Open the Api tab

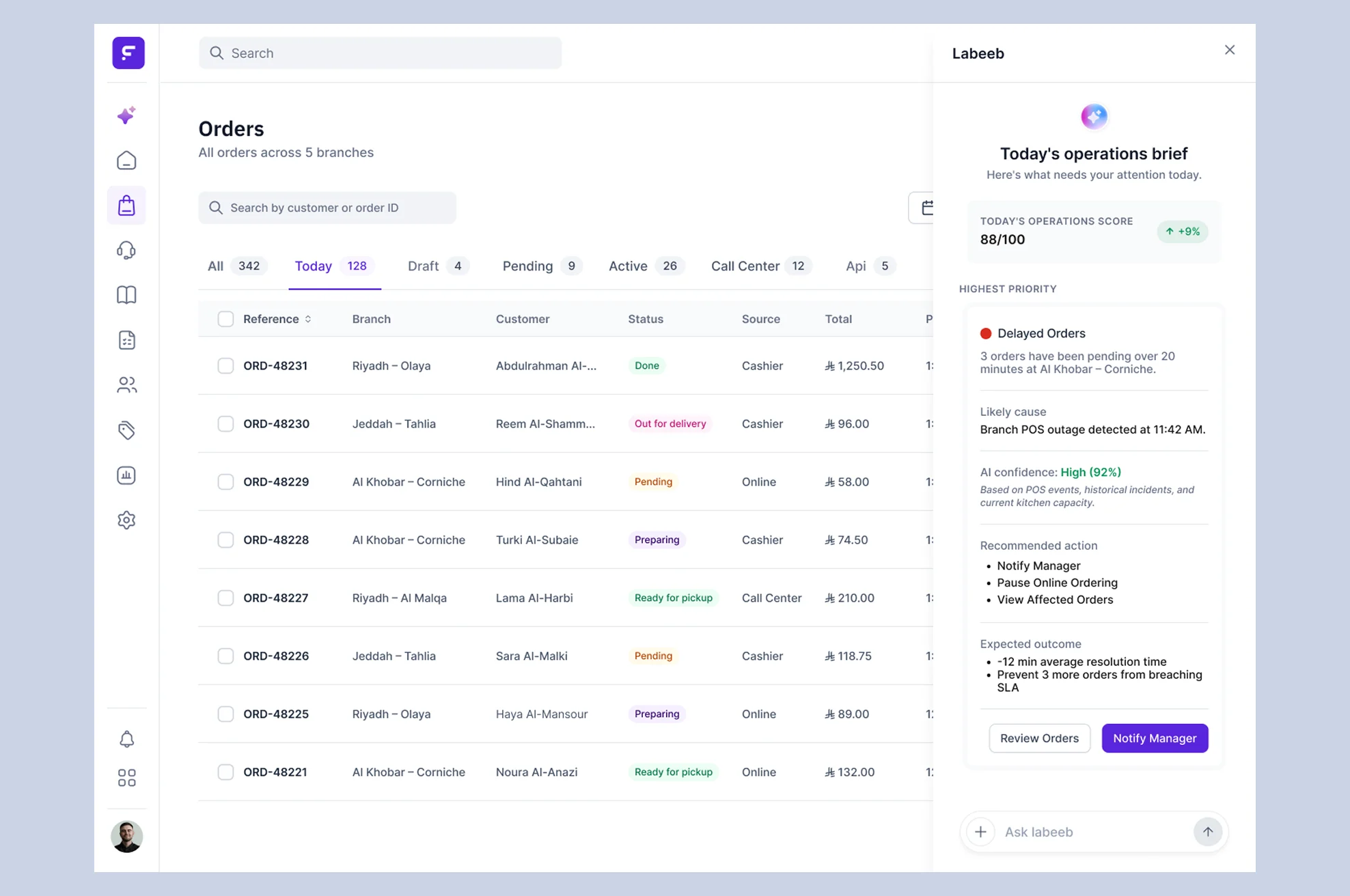(x=870, y=266)
